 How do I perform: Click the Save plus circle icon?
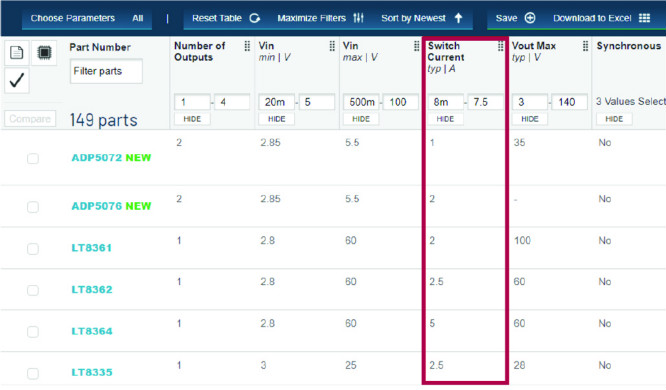tap(530, 18)
